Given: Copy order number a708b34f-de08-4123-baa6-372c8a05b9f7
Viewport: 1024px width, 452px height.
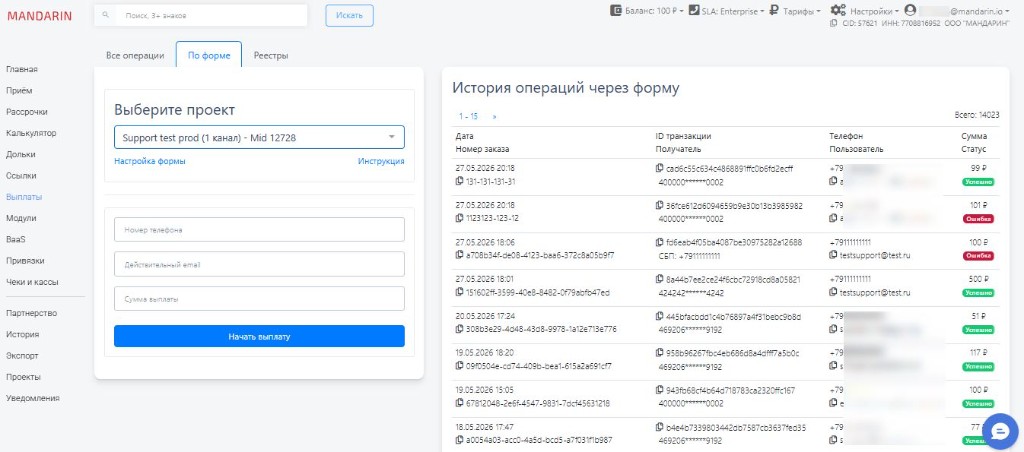Looking at the screenshot, I should point(459,255).
